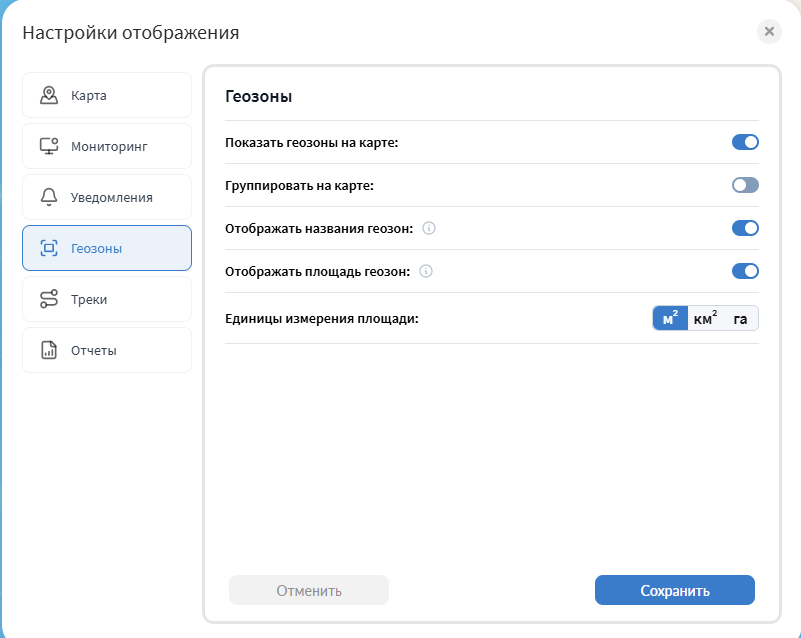801x638 pixels.
Task: Open the Карта settings tab
Action: click(107, 95)
